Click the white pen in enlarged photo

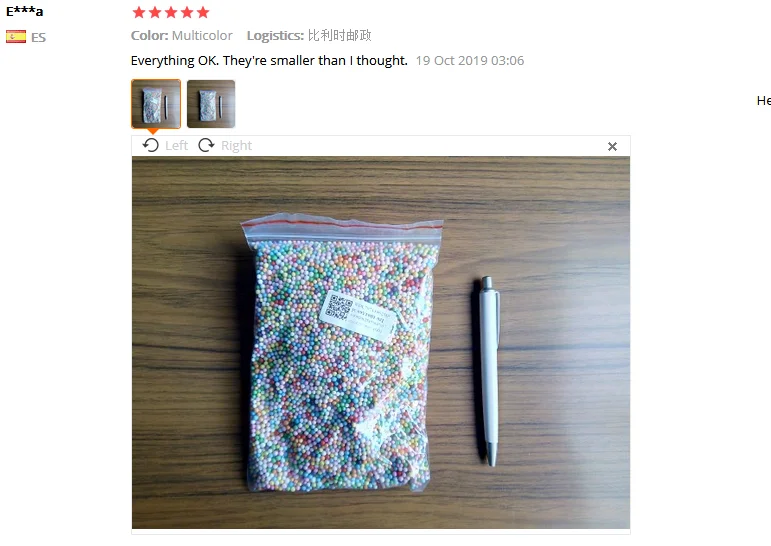coord(488,371)
